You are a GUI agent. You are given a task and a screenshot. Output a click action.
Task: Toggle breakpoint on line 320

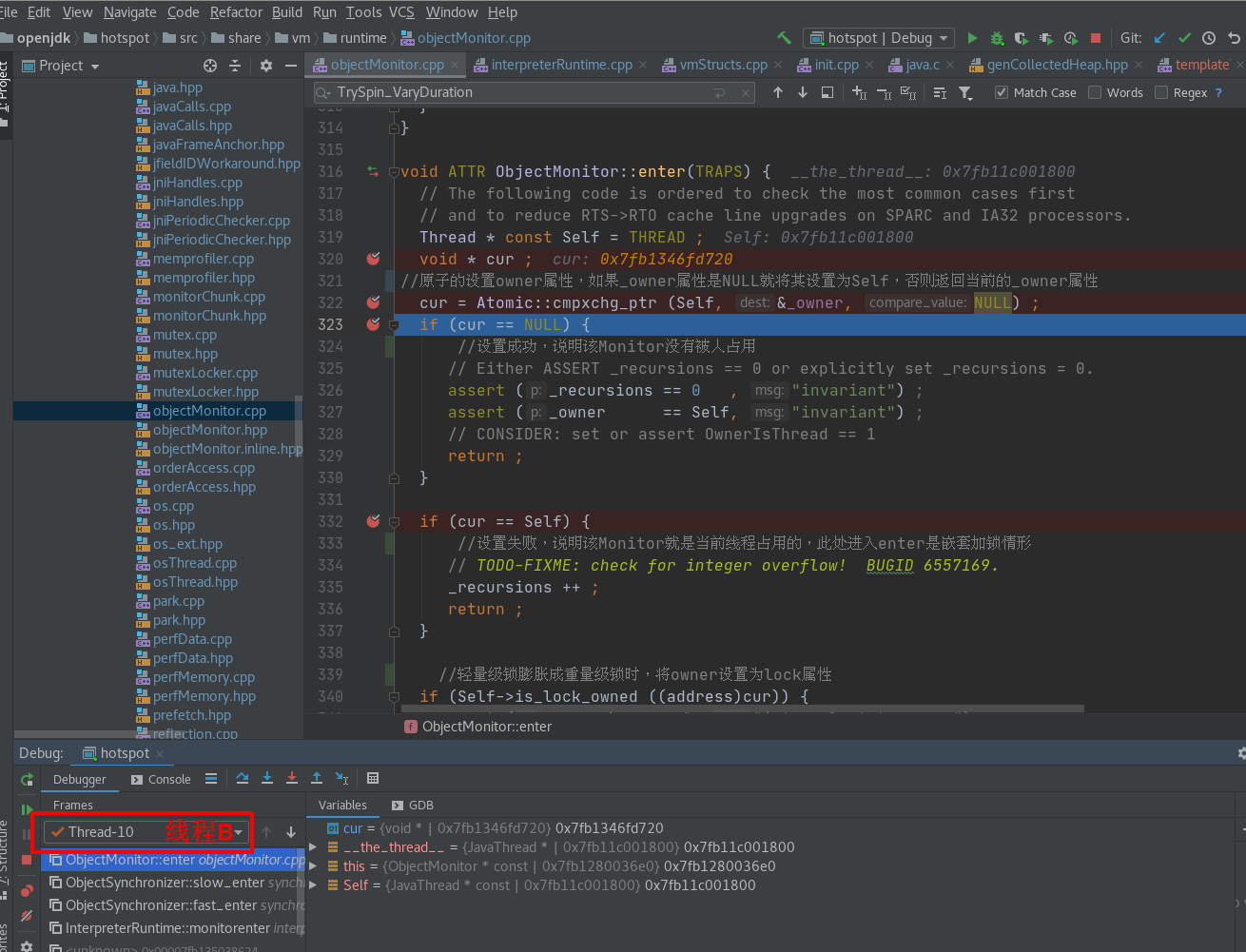coord(374,259)
